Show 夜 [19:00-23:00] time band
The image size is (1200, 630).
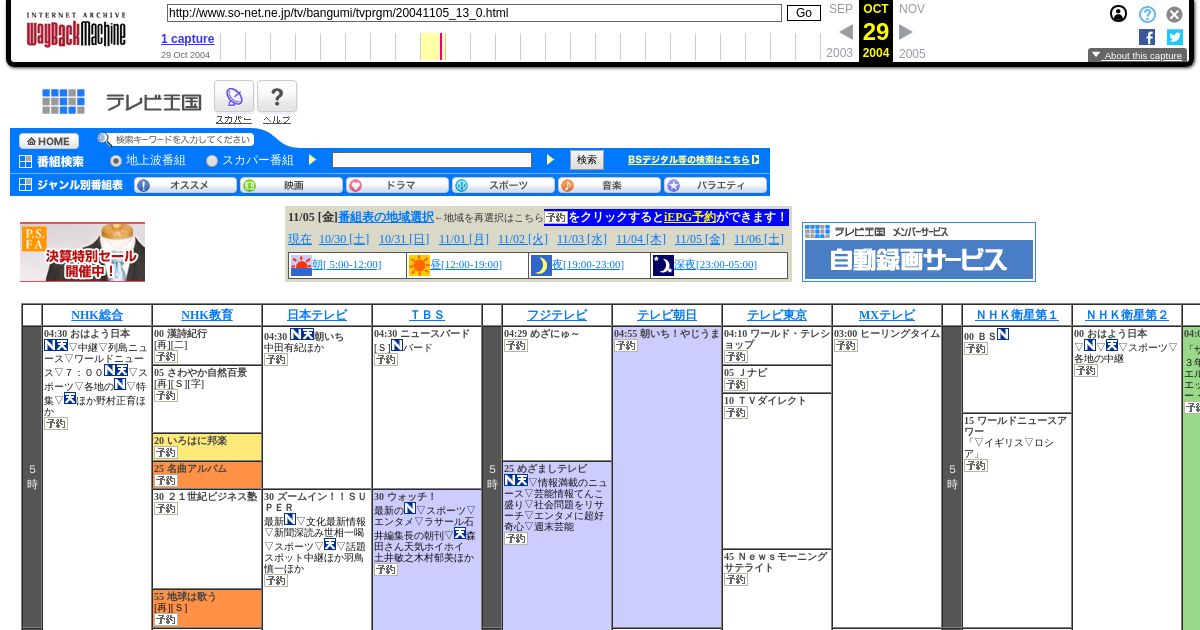588,265
